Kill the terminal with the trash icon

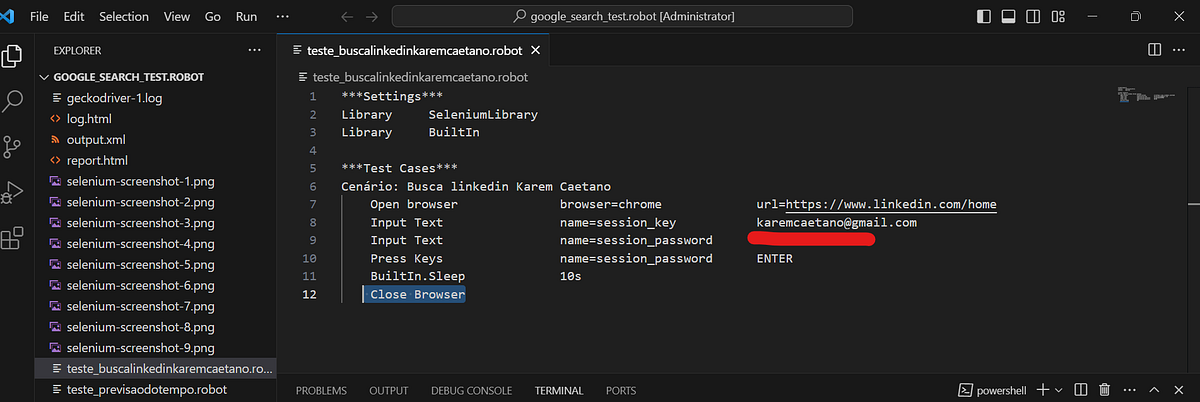[x=1105, y=390]
